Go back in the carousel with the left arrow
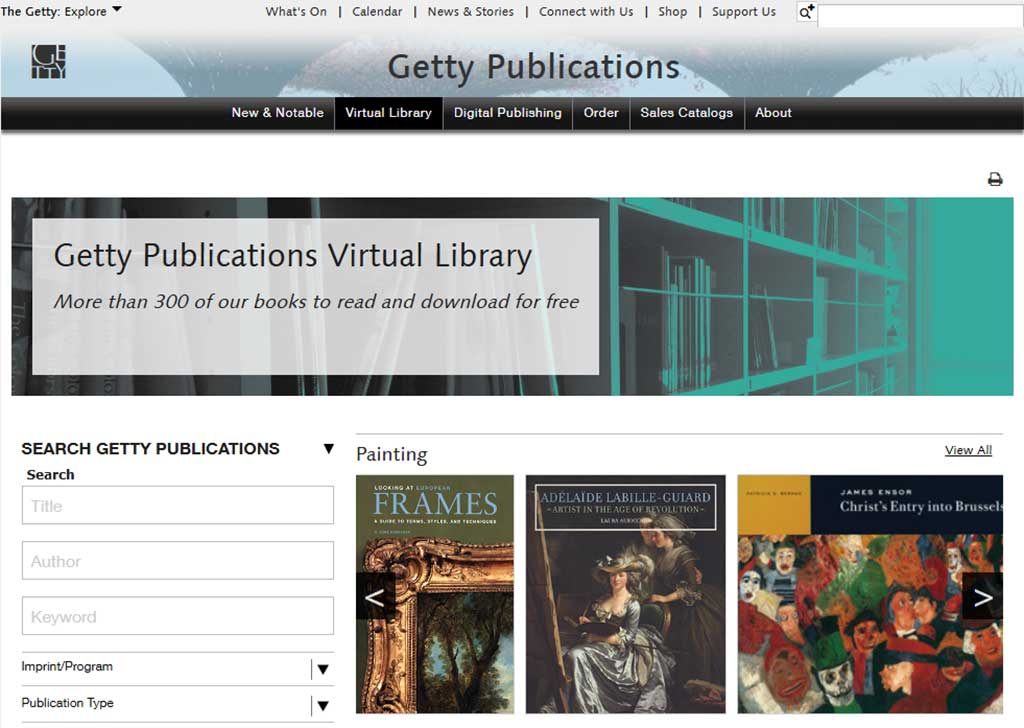 (375, 596)
